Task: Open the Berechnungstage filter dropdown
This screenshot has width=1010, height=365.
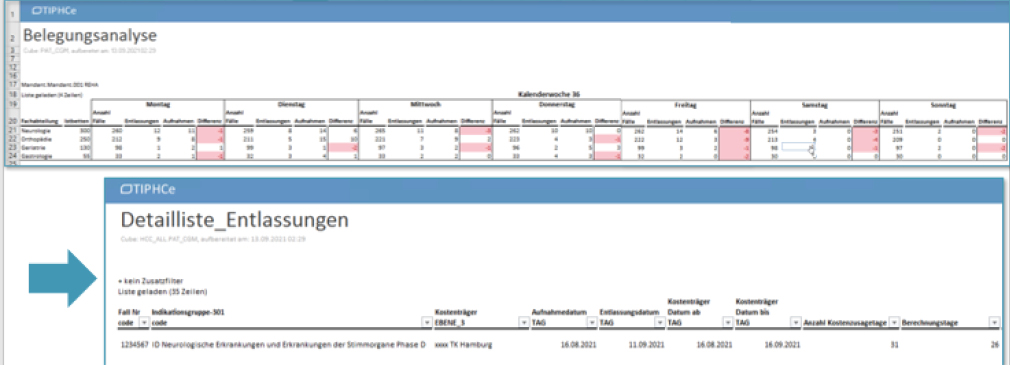Action: [x=994, y=322]
